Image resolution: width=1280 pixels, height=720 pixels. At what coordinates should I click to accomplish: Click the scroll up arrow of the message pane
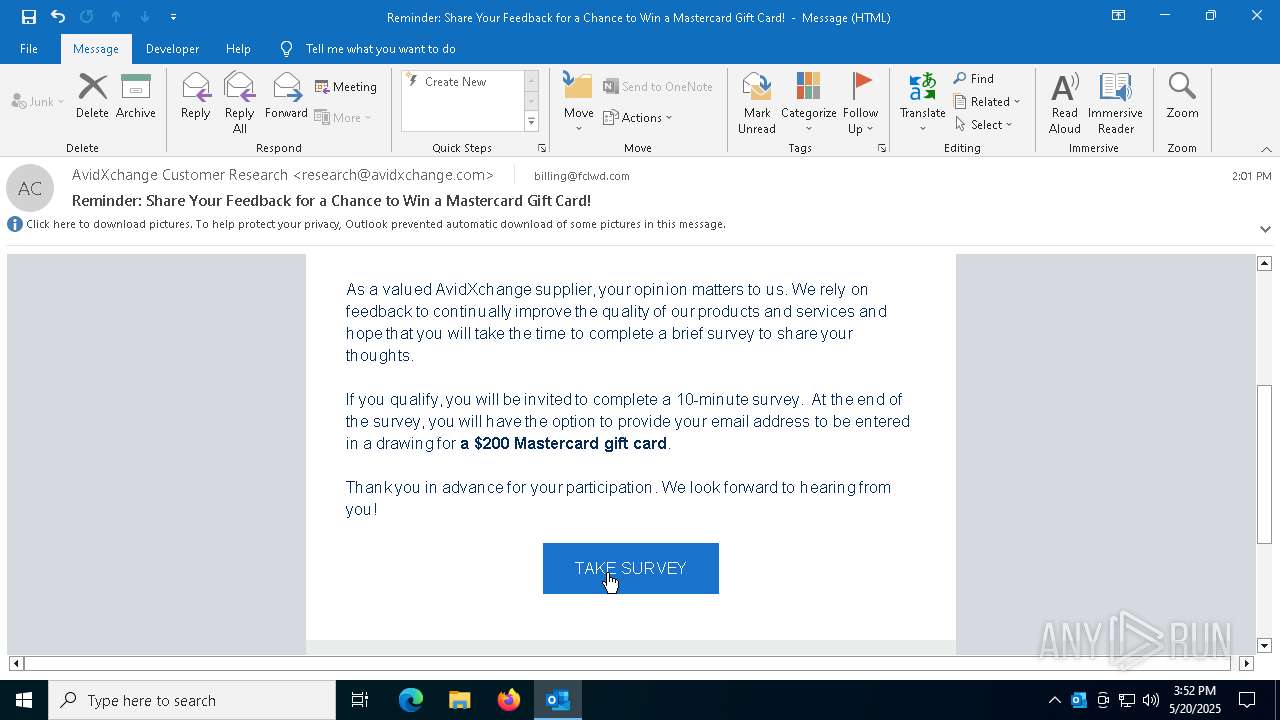point(1264,263)
